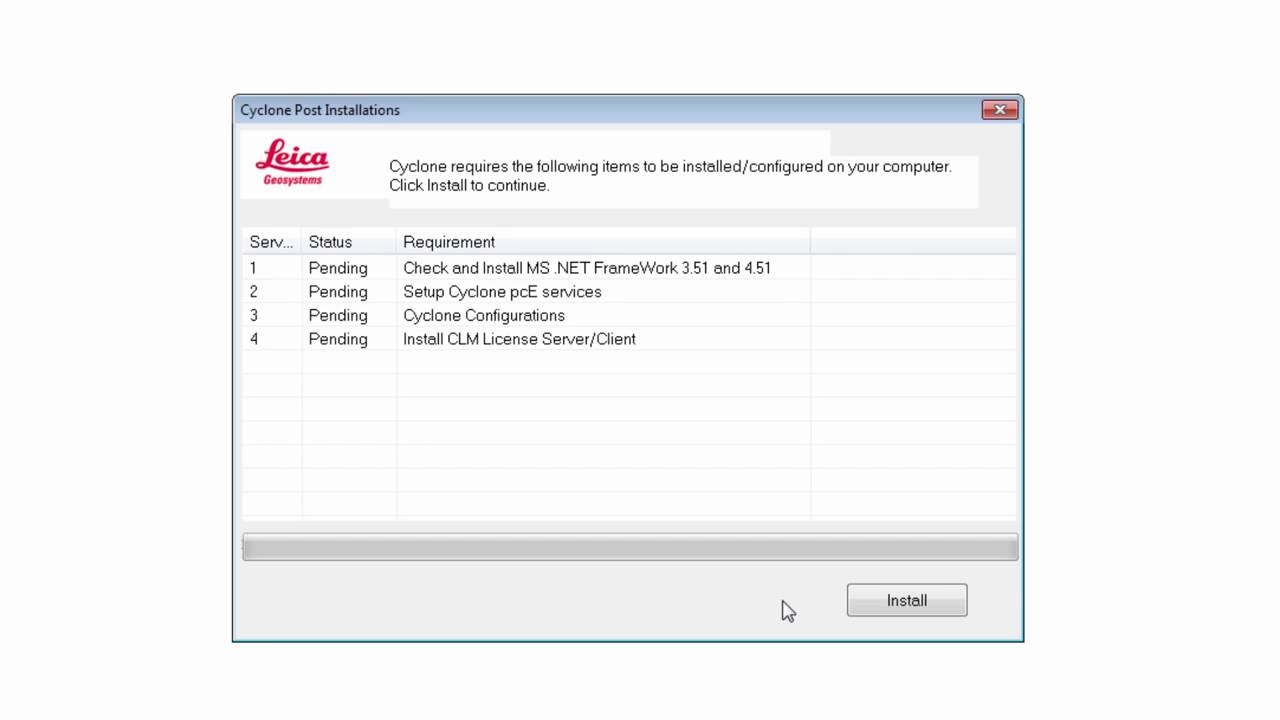Select row "Check and Install MS .NET FrameWork 3.51 and 4.51"

tap(629, 268)
